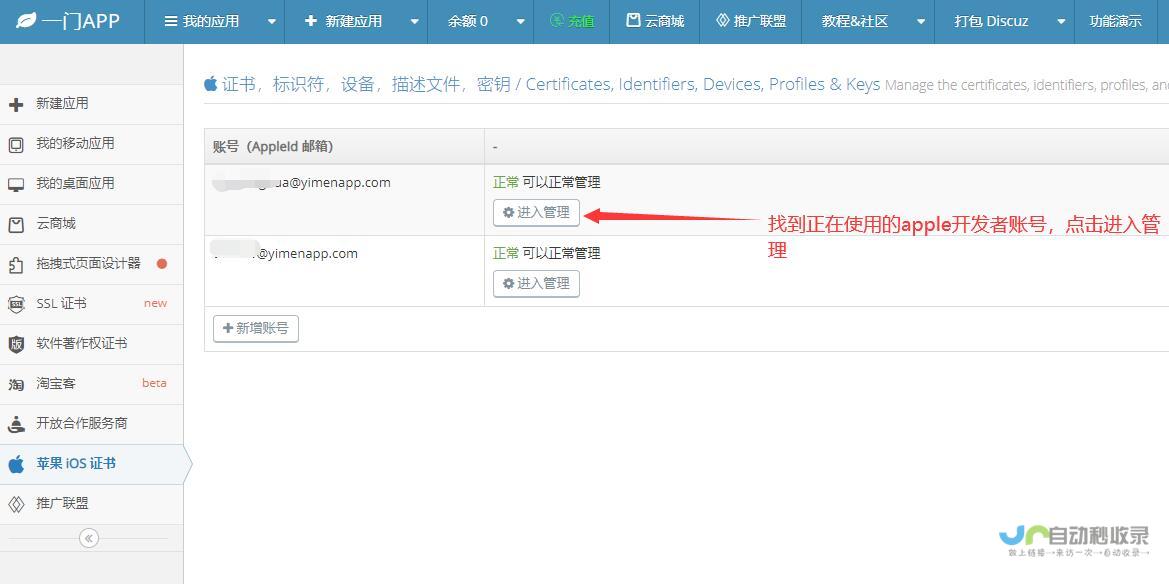The height and width of the screenshot is (584, 1169).
Task: Click the service icon for 开放合作服务商
Action: (x=16, y=424)
